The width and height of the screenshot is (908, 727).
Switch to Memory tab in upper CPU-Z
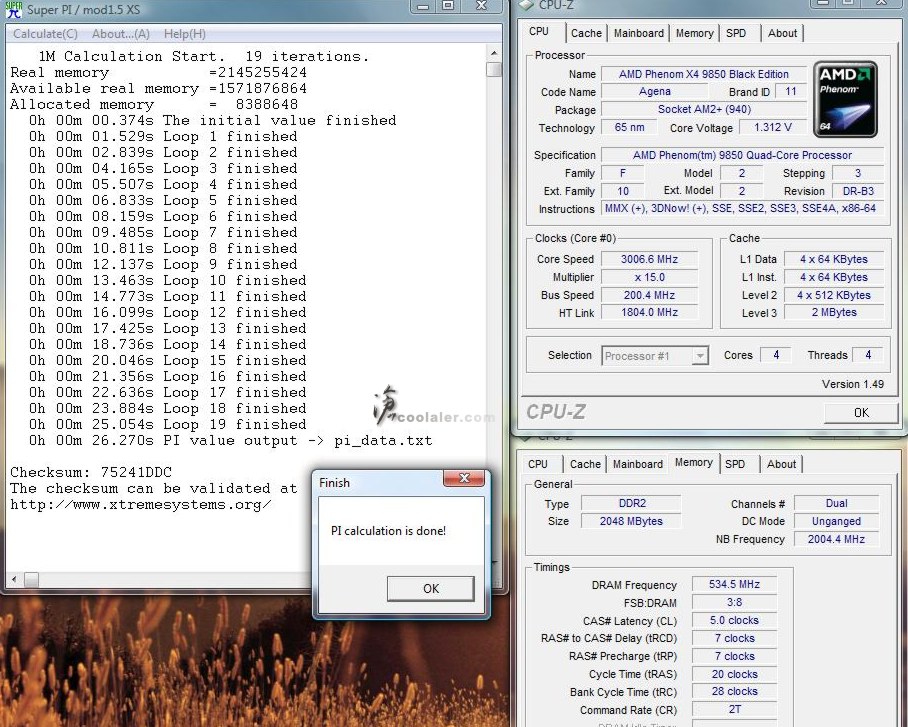(x=694, y=33)
